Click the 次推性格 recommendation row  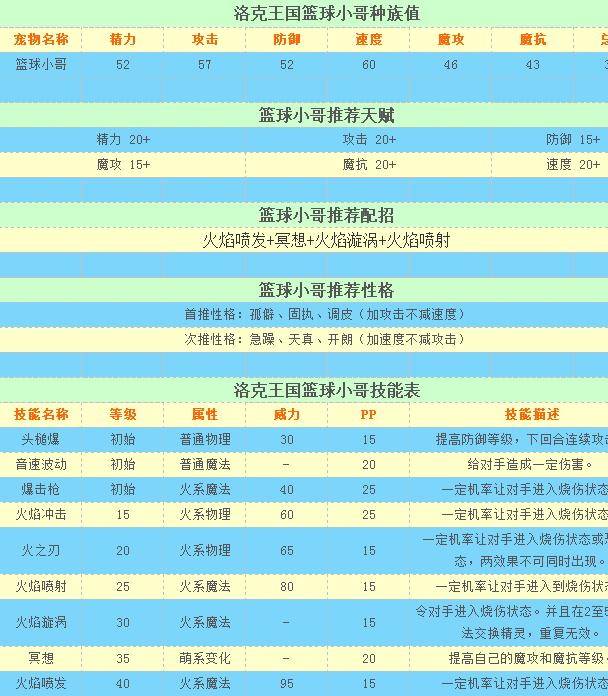[304, 340]
